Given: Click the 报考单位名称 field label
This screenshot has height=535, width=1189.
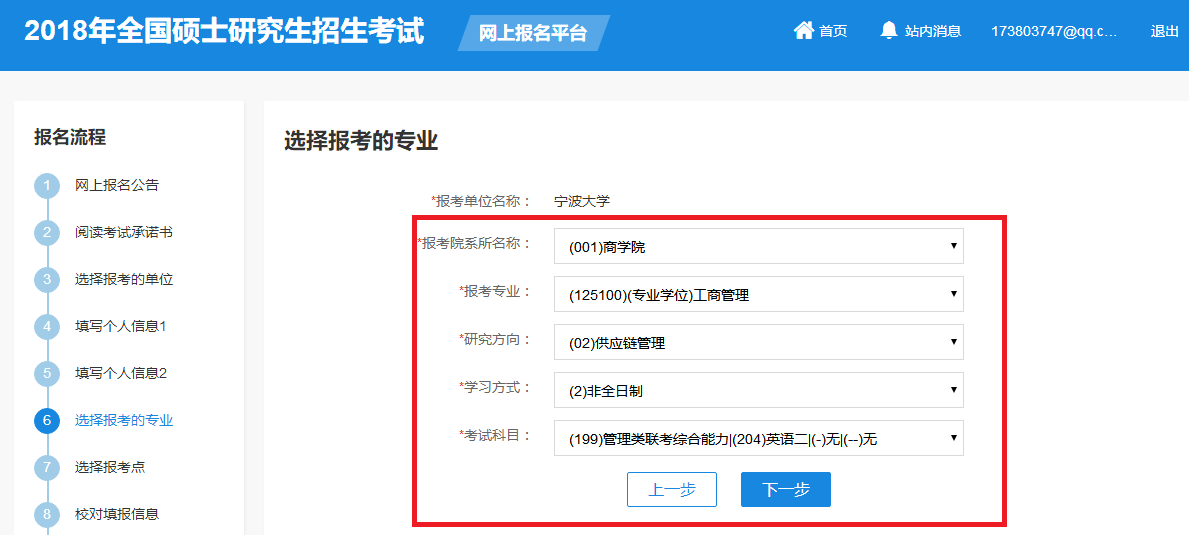Looking at the screenshot, I should [x=481, y=201].
